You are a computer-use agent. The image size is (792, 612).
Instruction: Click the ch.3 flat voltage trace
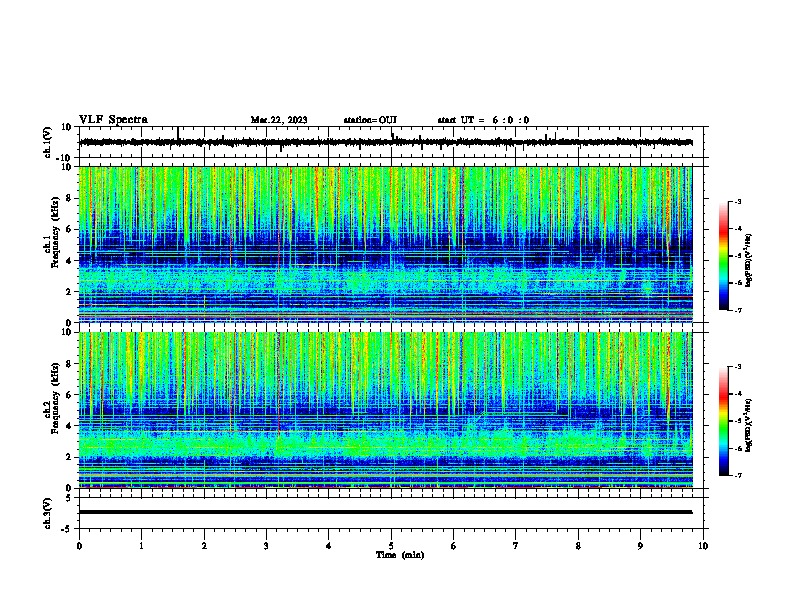tap(385, 512)
